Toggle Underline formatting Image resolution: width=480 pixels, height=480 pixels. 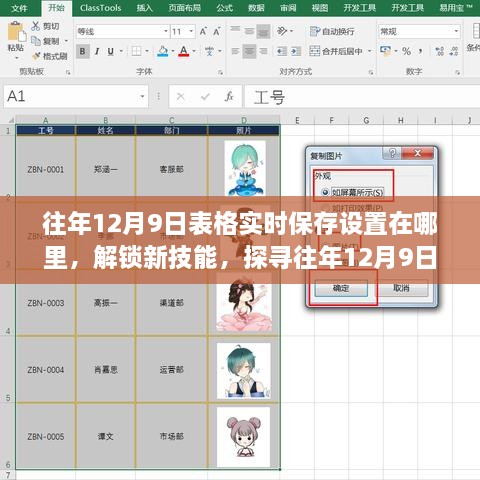(x=111, y=51)
